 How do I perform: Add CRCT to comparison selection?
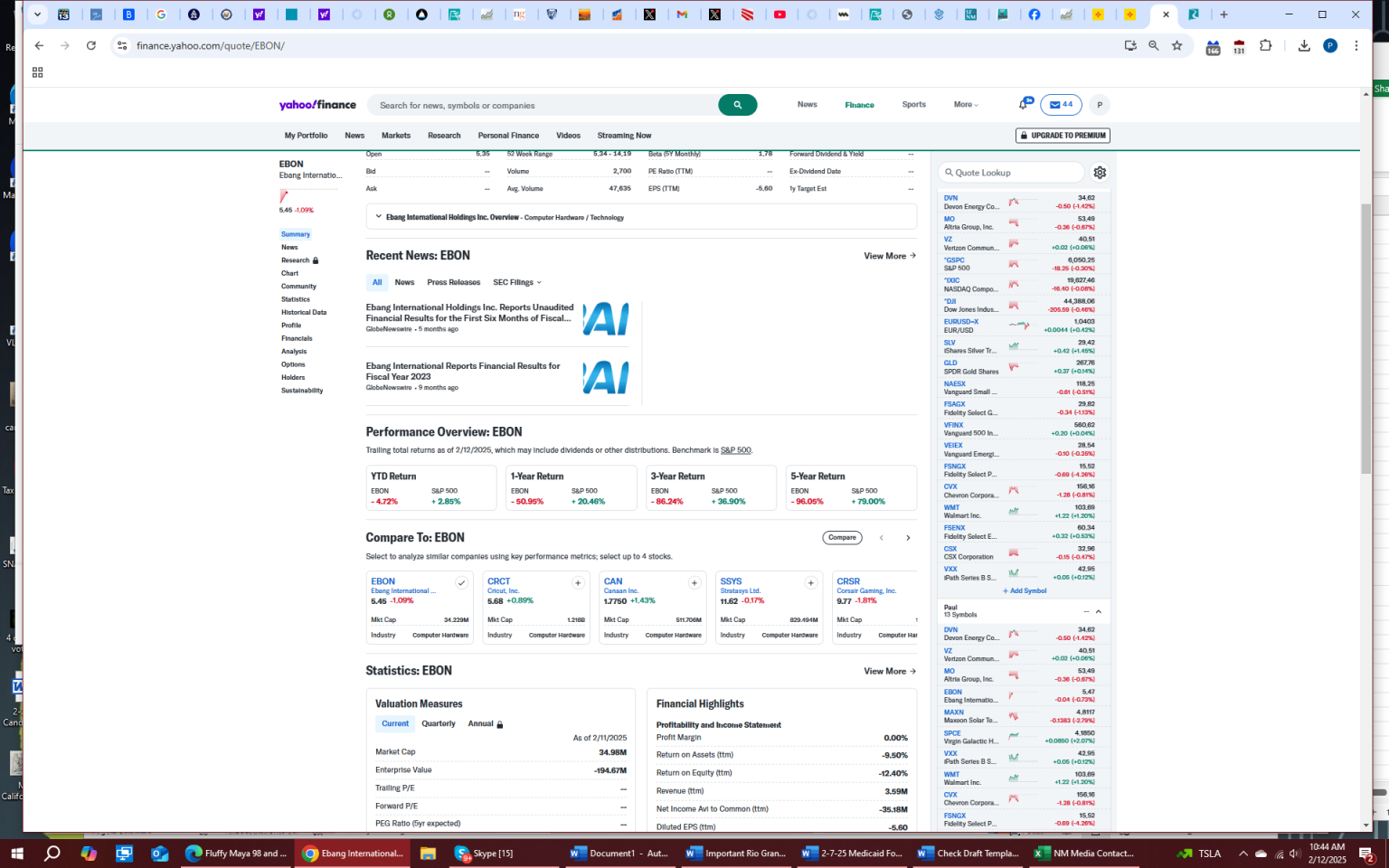click(578, 583)
